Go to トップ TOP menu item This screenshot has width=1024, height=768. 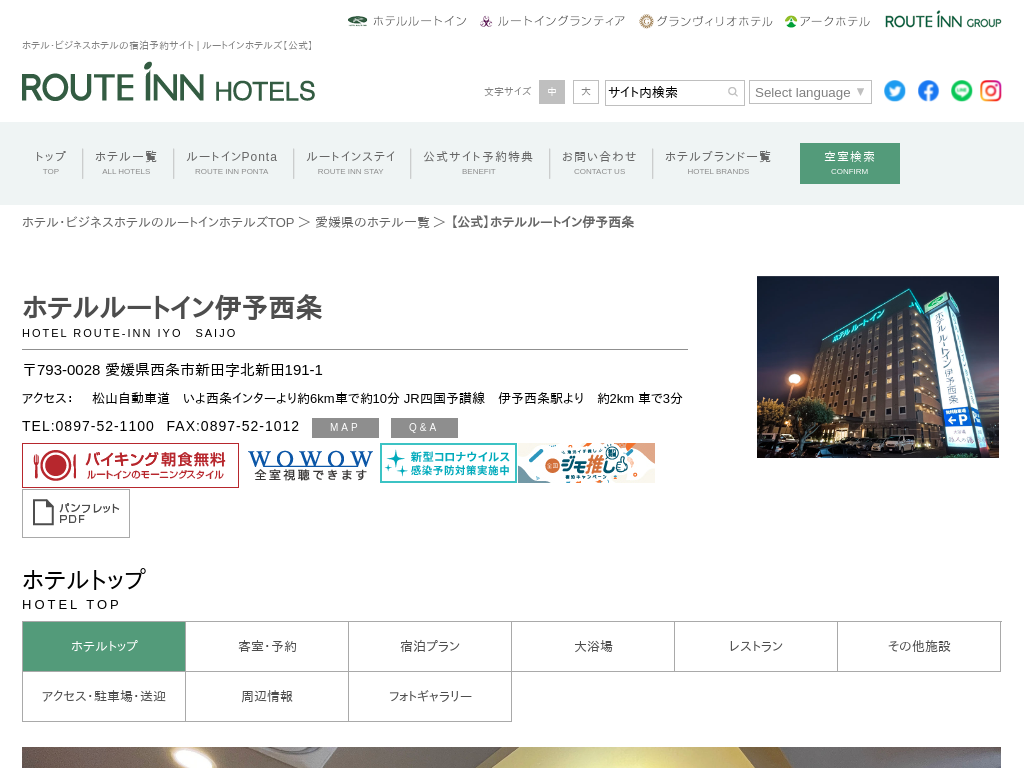click(x=51, y=163)
